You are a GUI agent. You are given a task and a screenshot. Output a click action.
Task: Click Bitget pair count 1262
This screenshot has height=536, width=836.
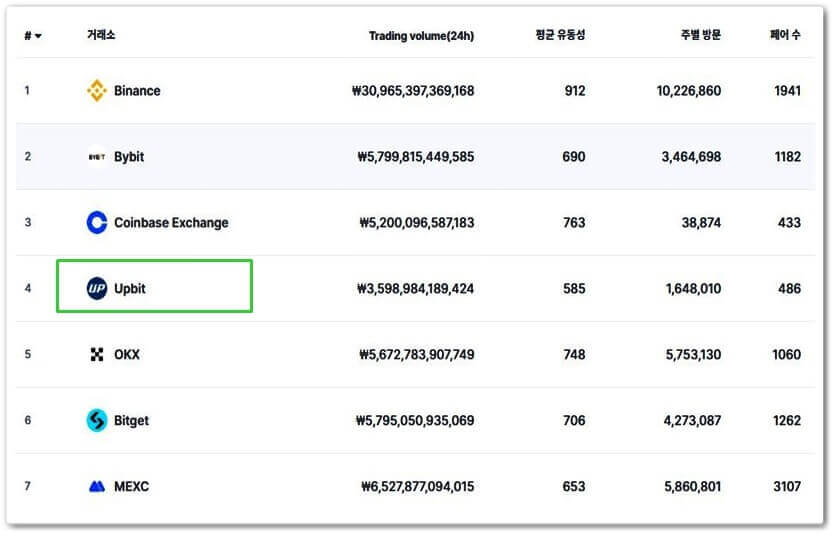[x=787, y=421]
